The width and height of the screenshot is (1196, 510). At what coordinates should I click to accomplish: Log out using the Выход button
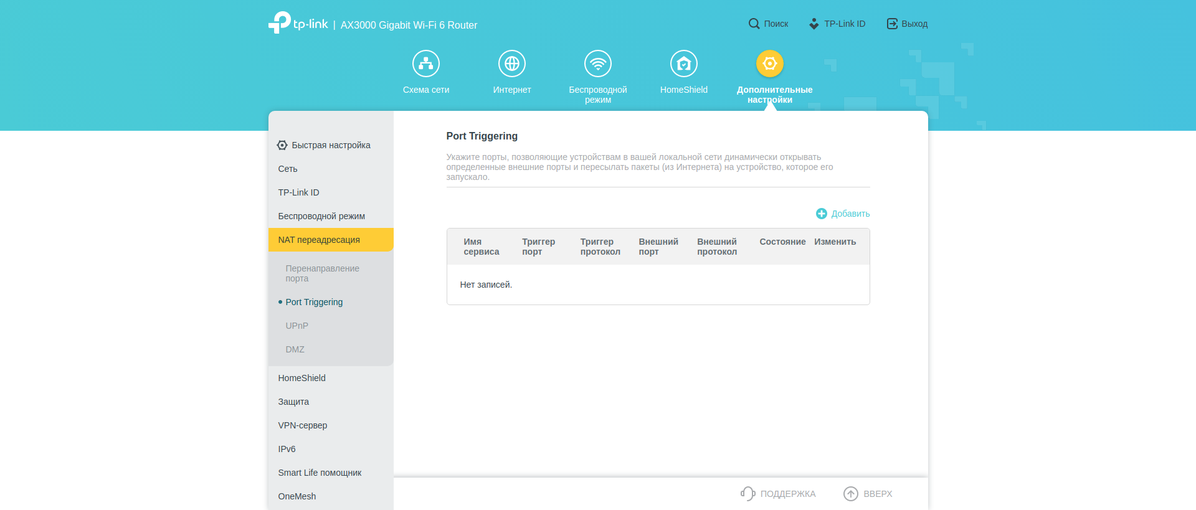(x=907, y=24)
